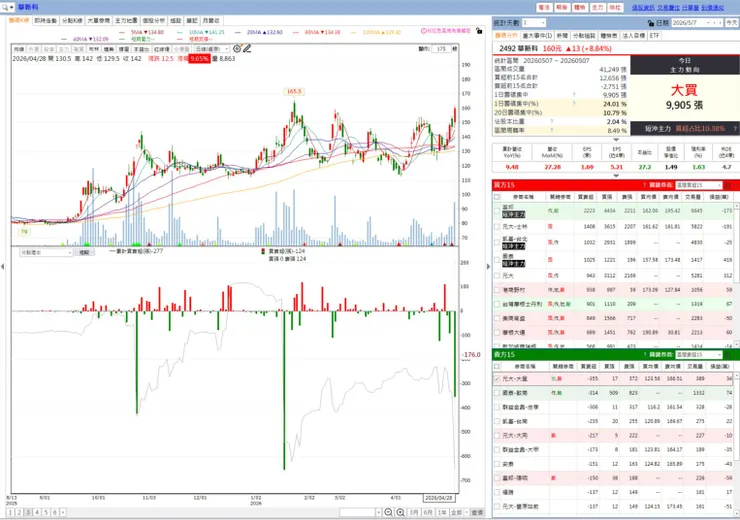Viewport: 740px width, 520px height.
Task: Expand arrow below financial ratios row
Action: tap(615, 176)
